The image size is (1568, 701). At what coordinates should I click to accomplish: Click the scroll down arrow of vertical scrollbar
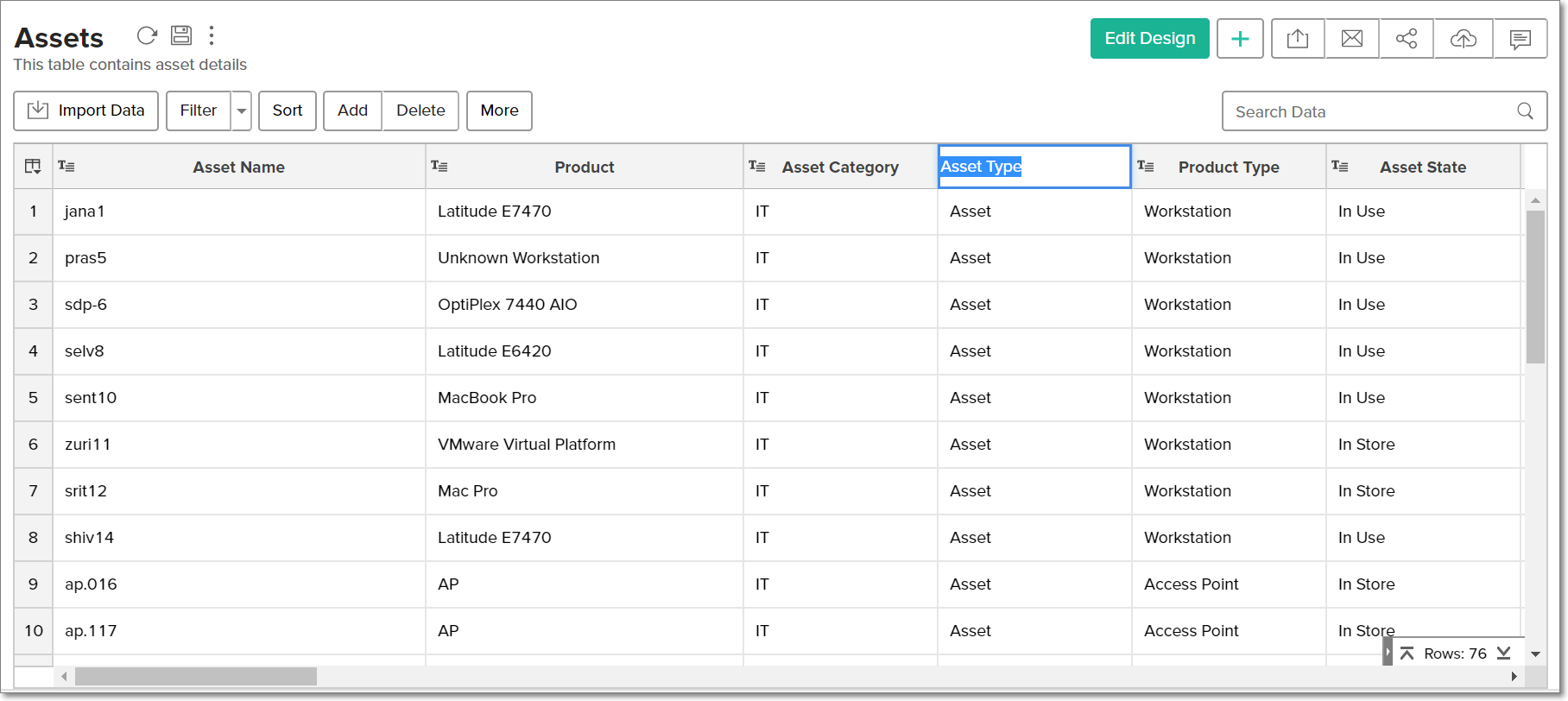(x=1535, y=654)
